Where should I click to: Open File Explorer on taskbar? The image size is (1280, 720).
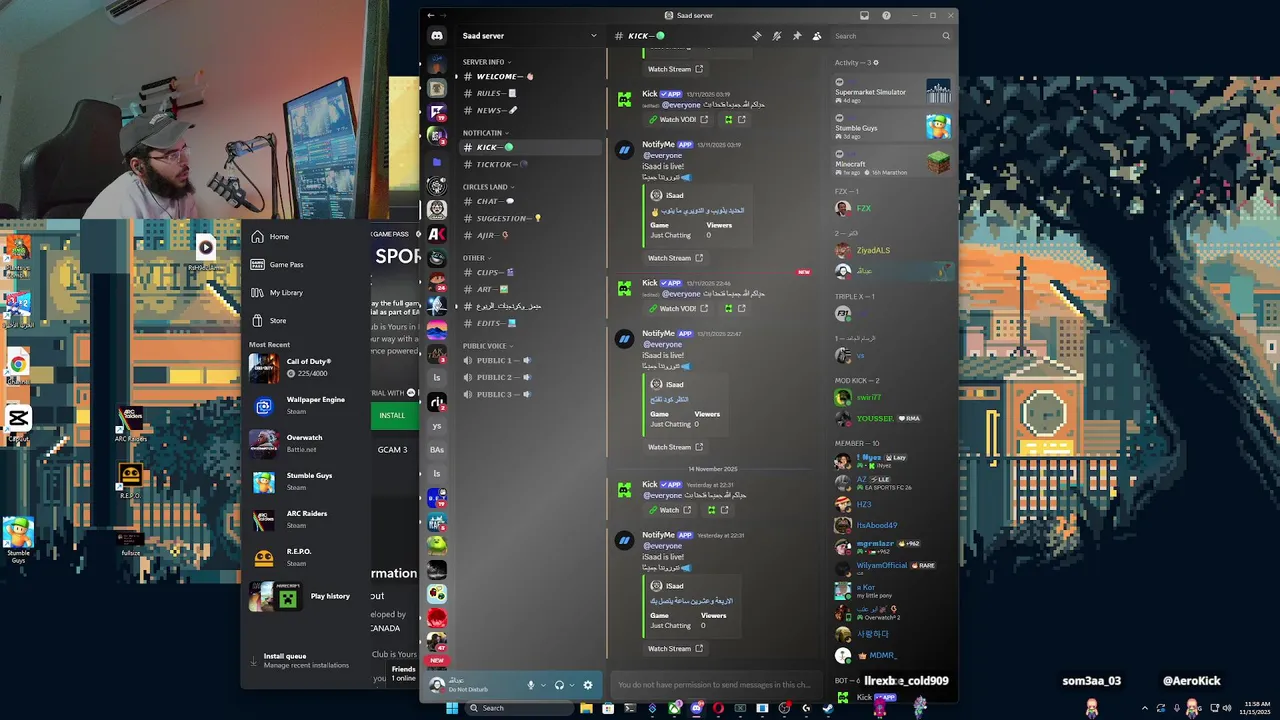tap(586, 708)
